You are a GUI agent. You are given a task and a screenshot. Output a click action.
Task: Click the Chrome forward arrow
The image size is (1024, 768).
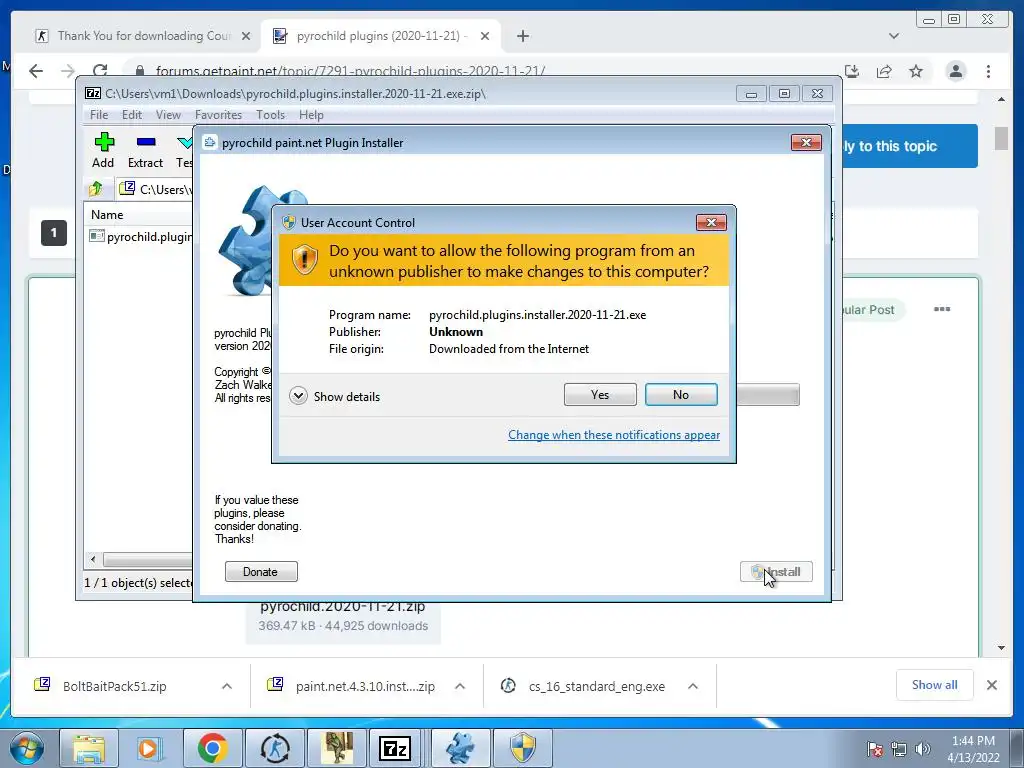68,71
